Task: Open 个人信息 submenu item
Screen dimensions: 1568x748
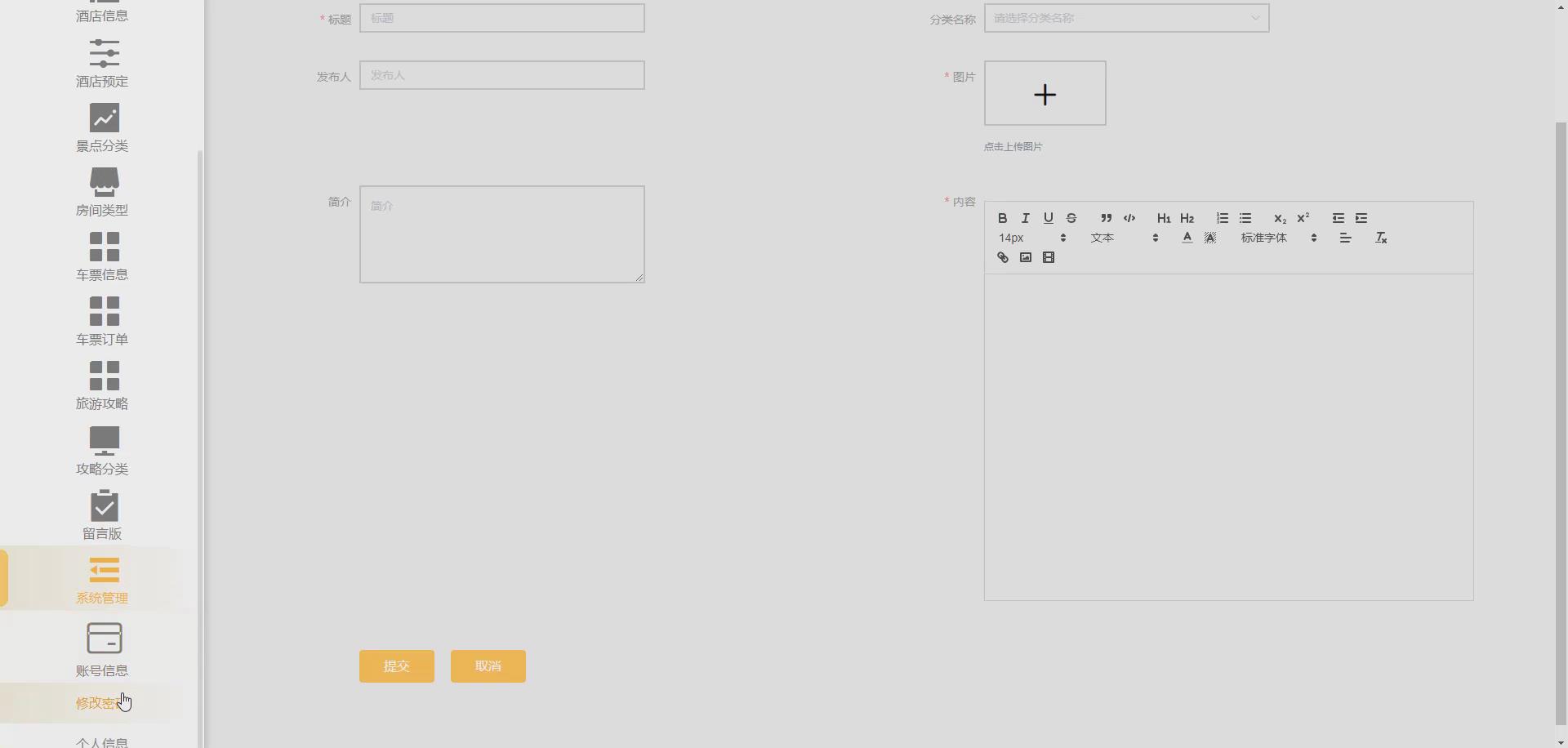Action: pyautogui.click(x=102, y=742)
